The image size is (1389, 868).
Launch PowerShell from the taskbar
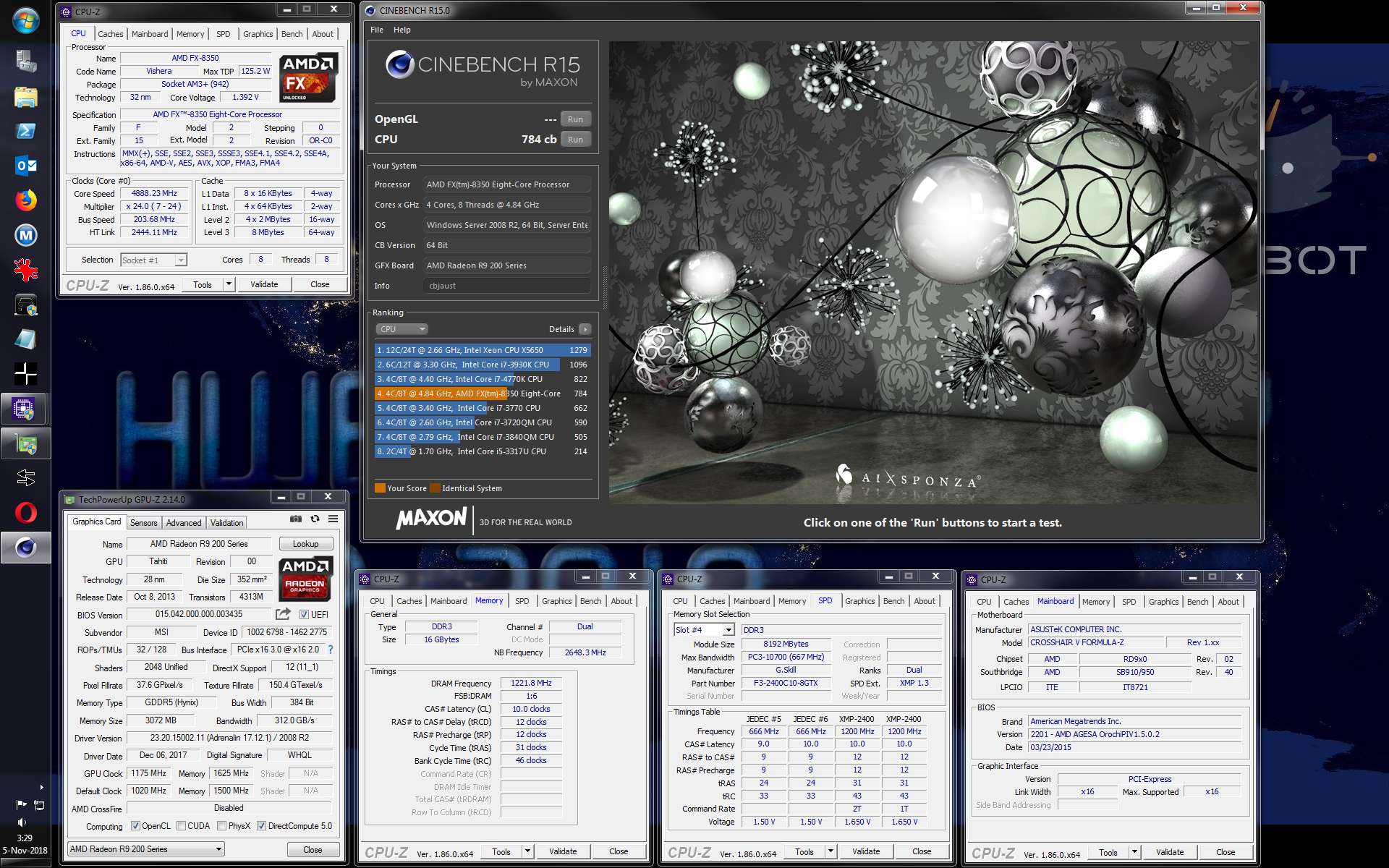25,131
